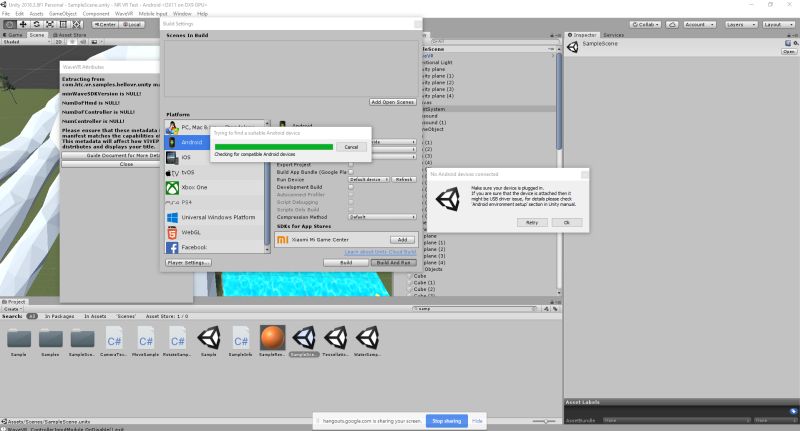Toggle scene audio icon
This screenshot has width=800, height=431.
tap(82, 42)
